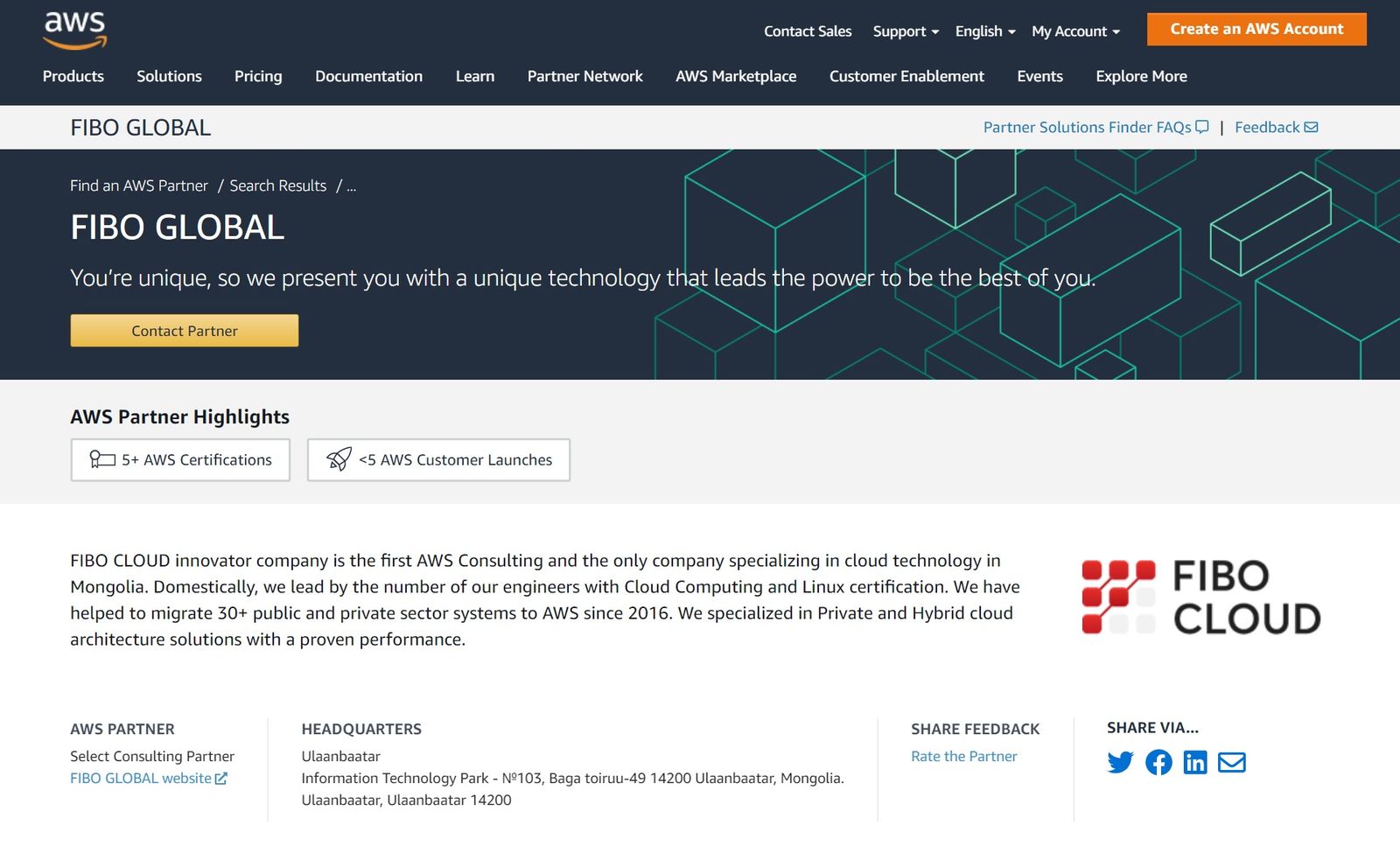Open the Partner Network menu item
Image resolution: width=1400 pixels, height=867 pixels.
pyautogui.click(x=584, y=77)
